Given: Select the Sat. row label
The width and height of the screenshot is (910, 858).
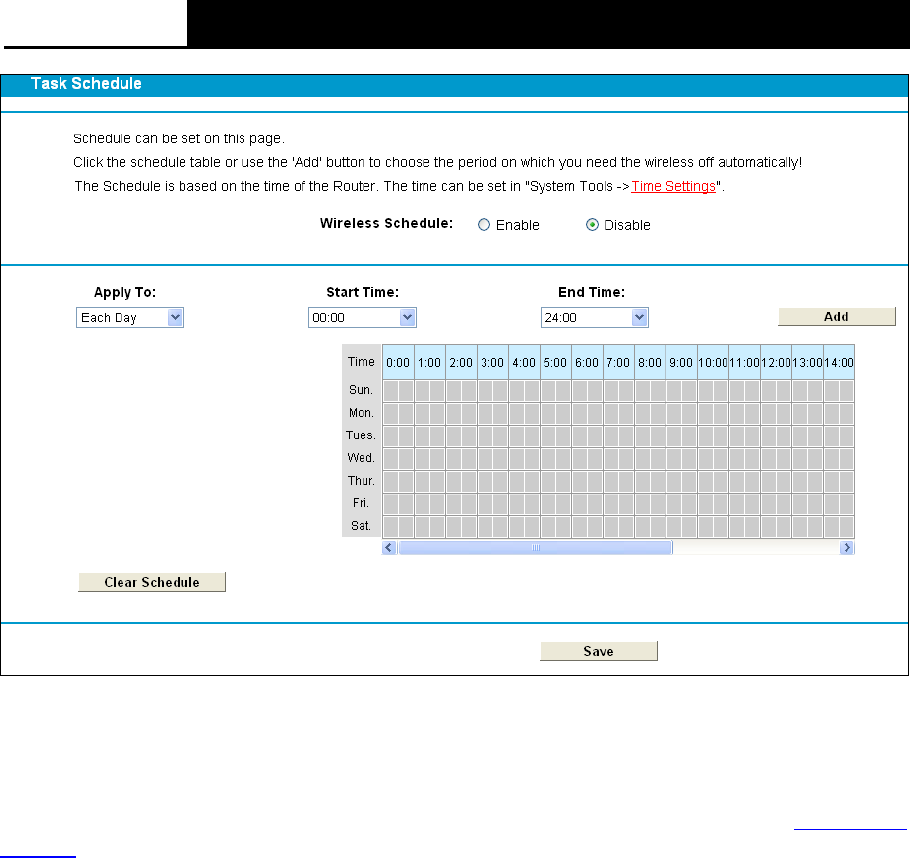Looking at the screenshot, I should coord(361,526).
